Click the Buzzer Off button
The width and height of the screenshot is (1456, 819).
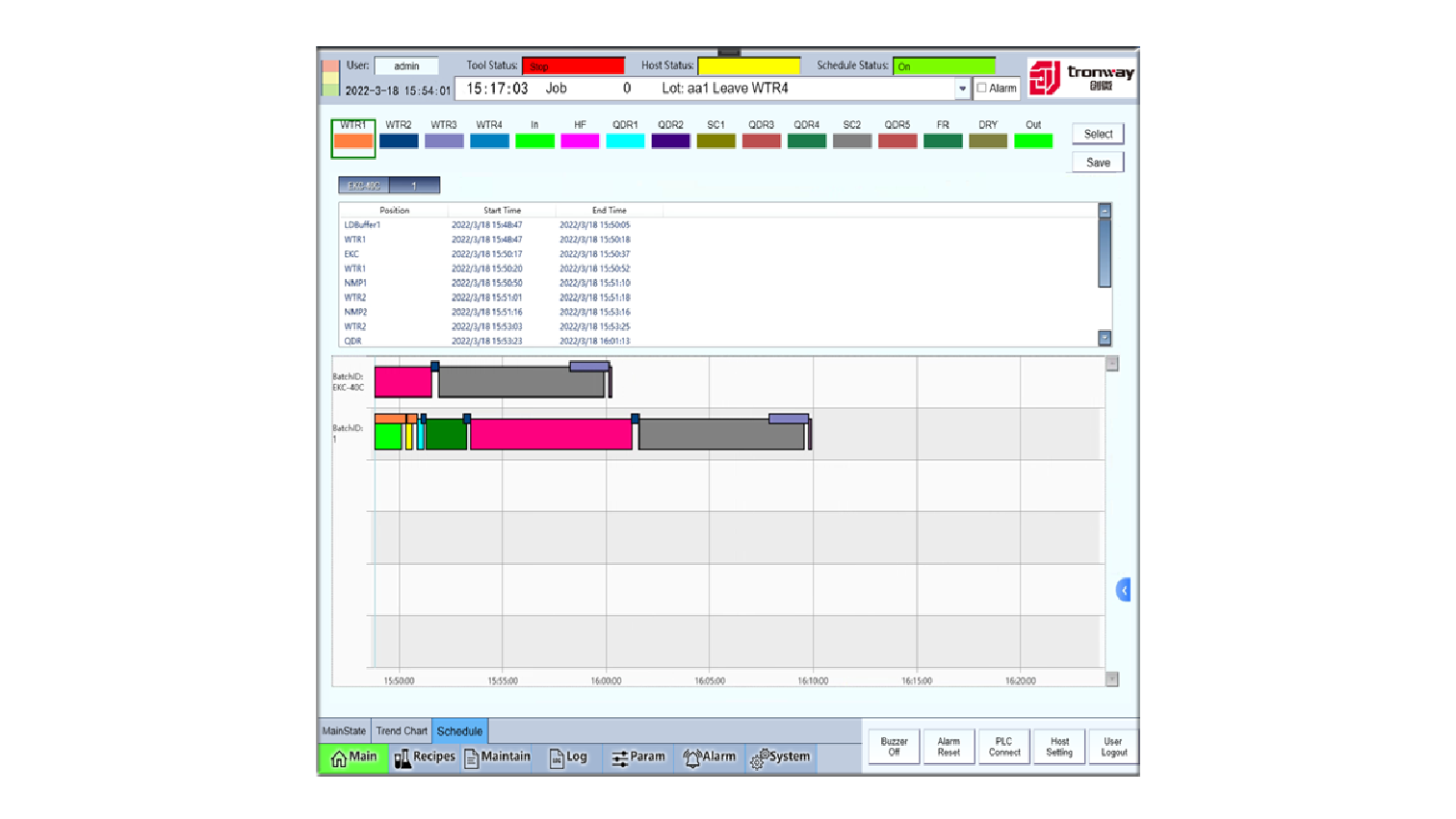[894, 747]
